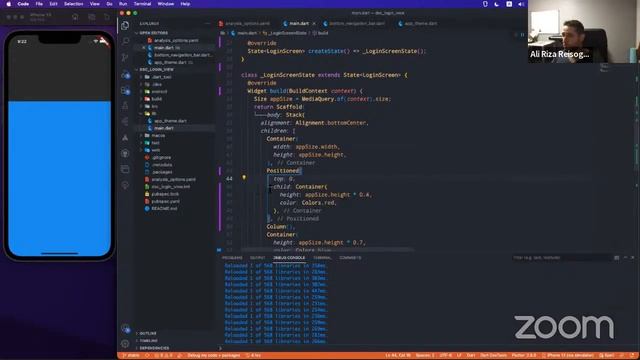Image resolution: width=640 pixels, height=360 pixels.
Task: Click the debug console filter input
Action: tap(561, 258)
